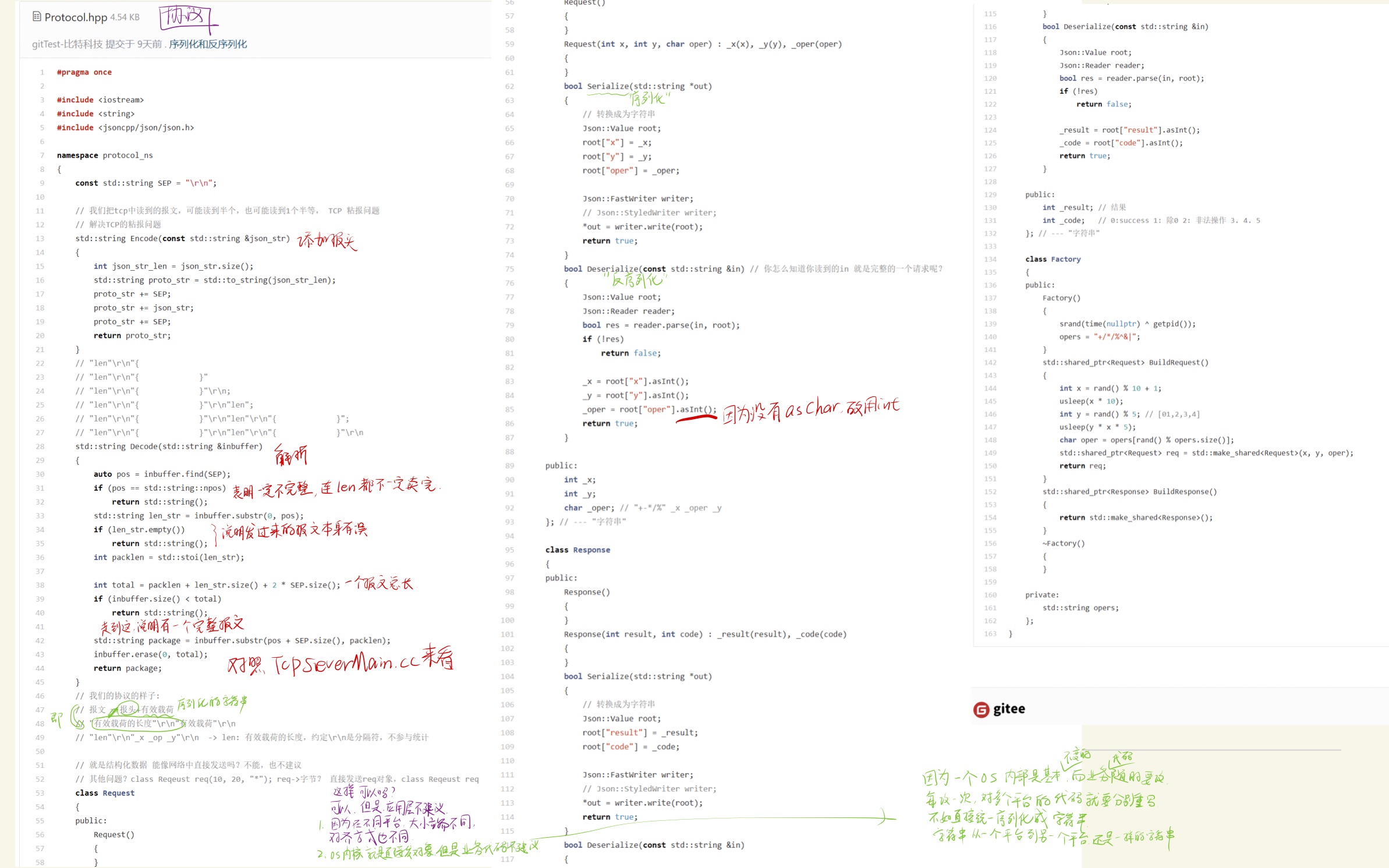Click the red TcpSeverMain.cc handwritten note
Image resolution: width=1389 pixels, height=868 pixels.
tap(343, 663)
